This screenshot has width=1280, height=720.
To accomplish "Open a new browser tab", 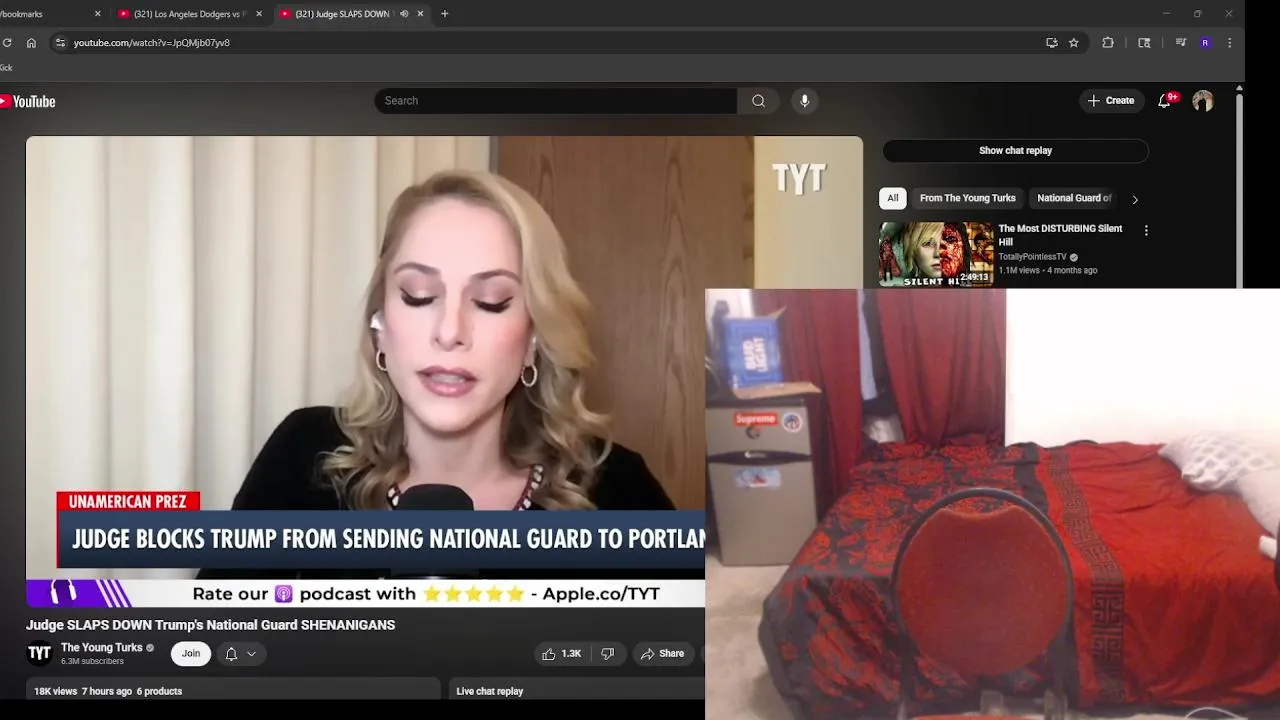I will point(445,14).
